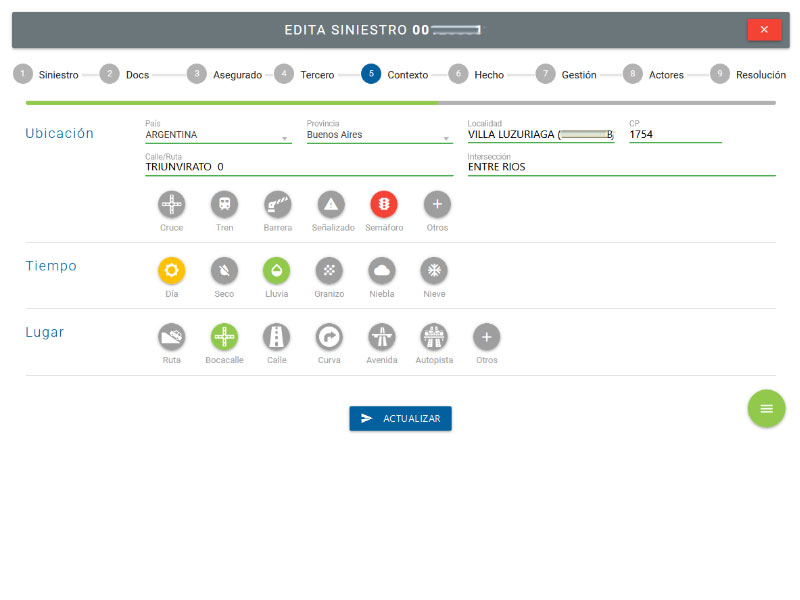Expand the Provincia dropdown Buenos Aires
The image size is (800, 600).
point(379,135)
